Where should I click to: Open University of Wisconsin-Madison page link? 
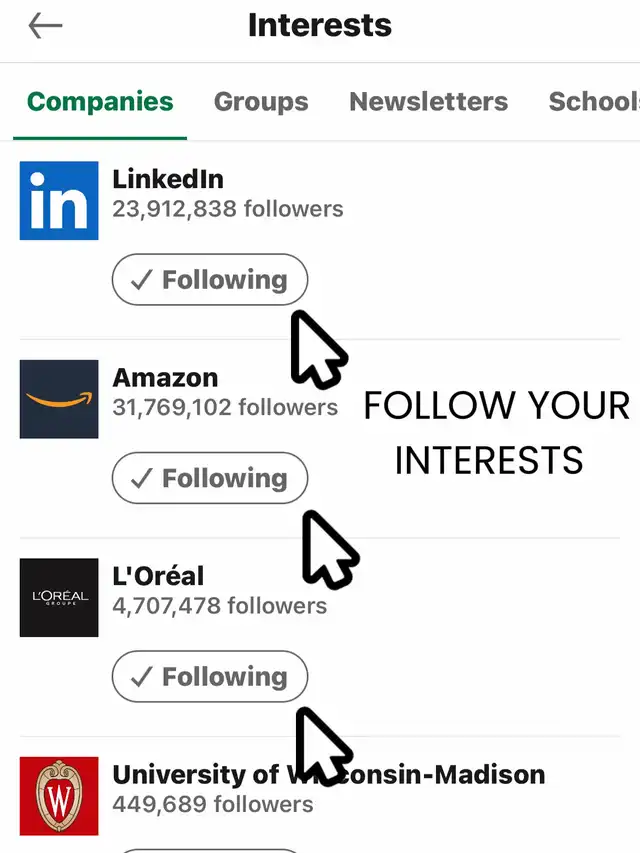pyautogui.click(x=328, y=775)
